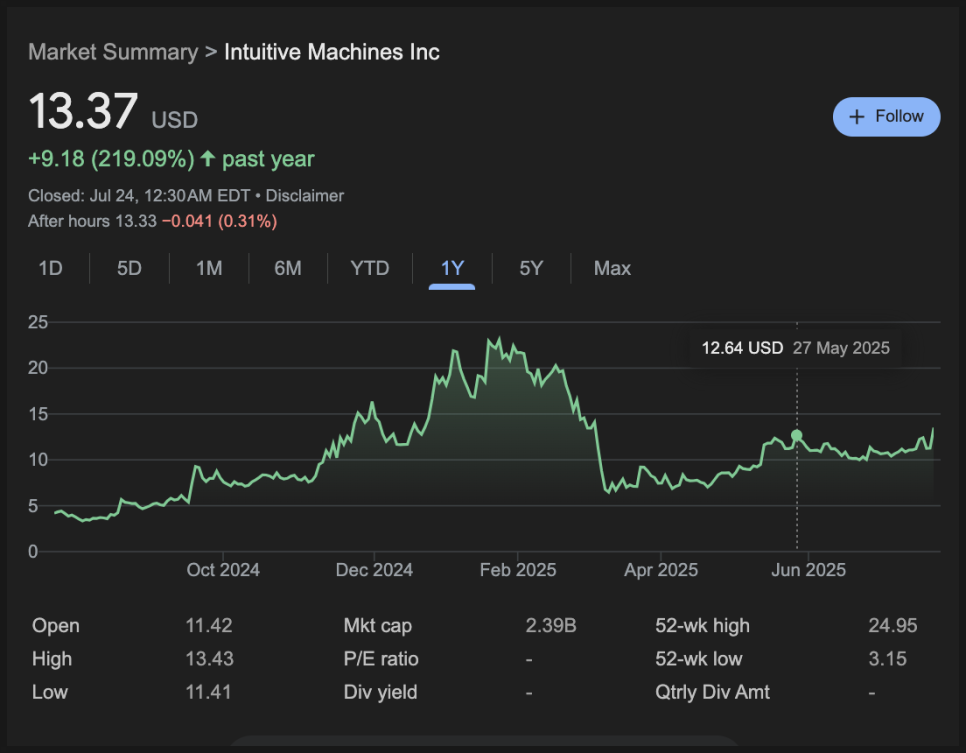Screen dimensions: 966x753
Task: Click the P/E ratio label
Action: click(381, 659)
